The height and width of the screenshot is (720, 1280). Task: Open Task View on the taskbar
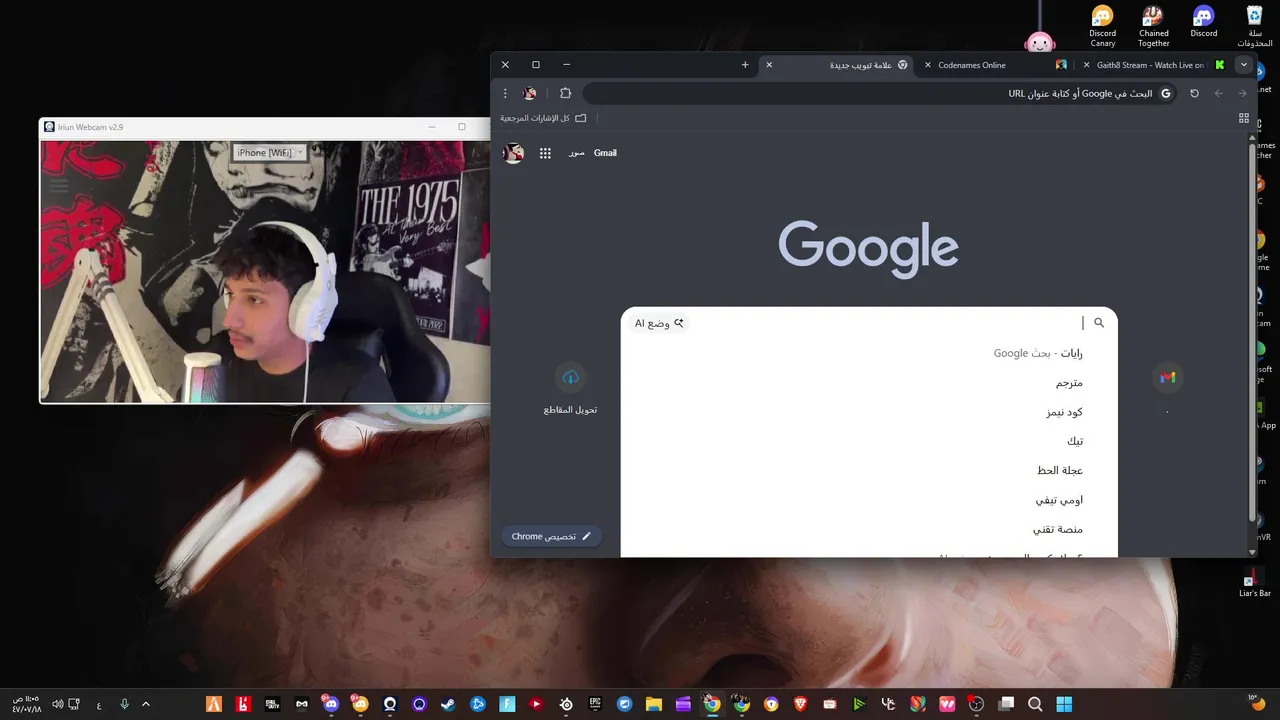[x=1006, y=704]
